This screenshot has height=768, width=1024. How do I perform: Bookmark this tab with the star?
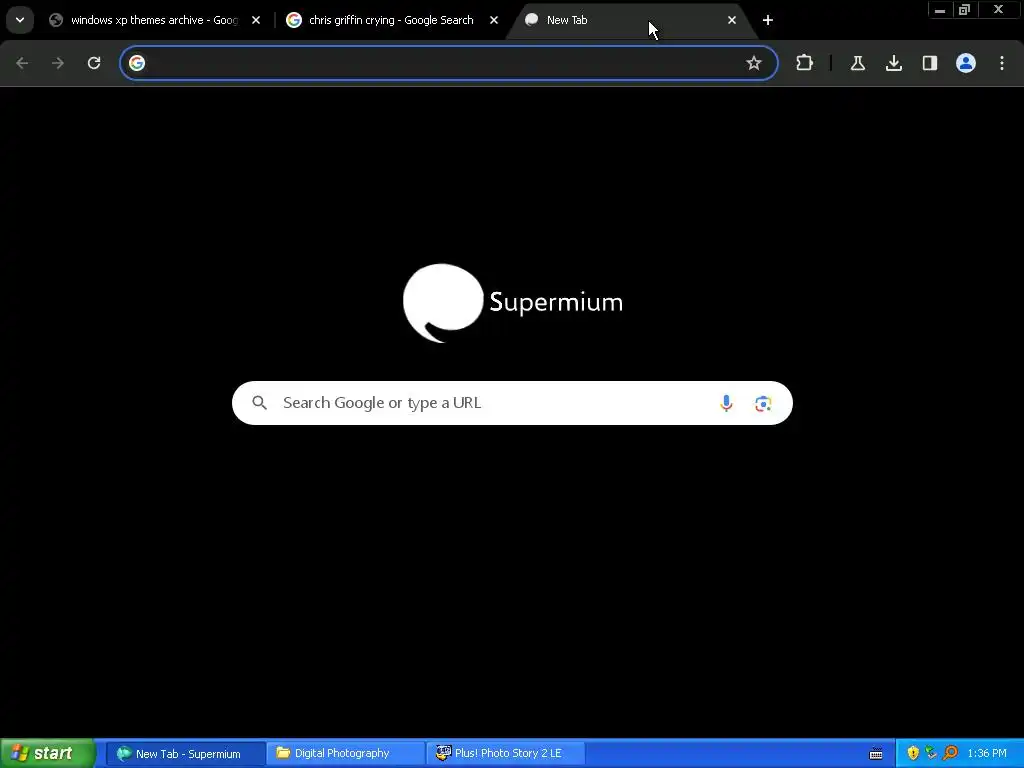[x=754, y=63]
